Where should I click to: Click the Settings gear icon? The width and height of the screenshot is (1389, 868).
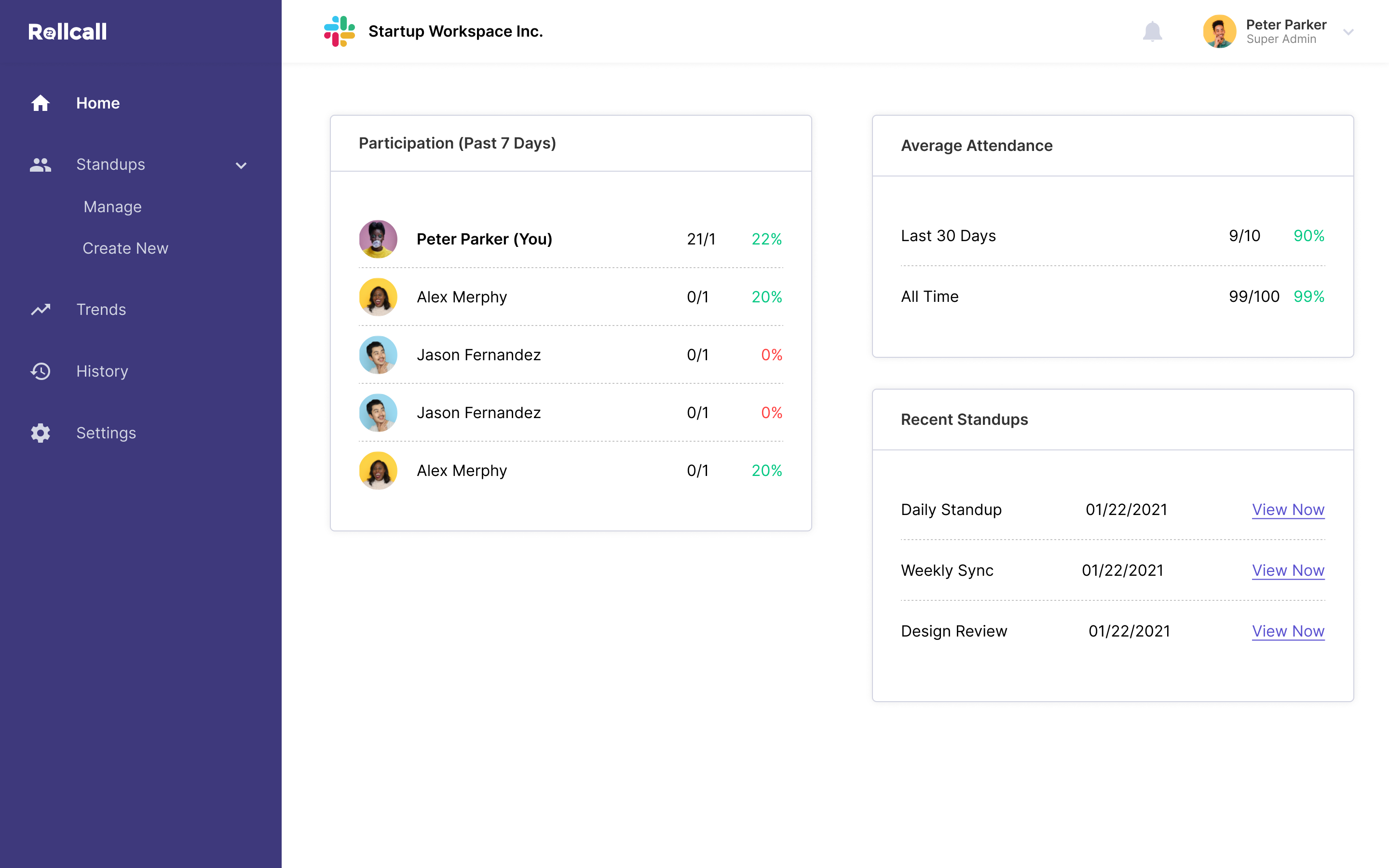click(40, 433)
